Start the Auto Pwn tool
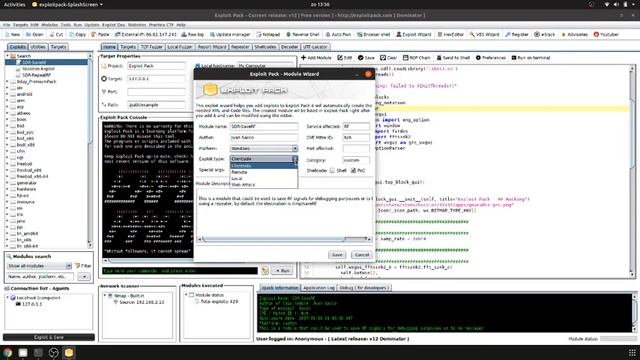This screenshot has height=360, width=640. [x=338, y=35]
